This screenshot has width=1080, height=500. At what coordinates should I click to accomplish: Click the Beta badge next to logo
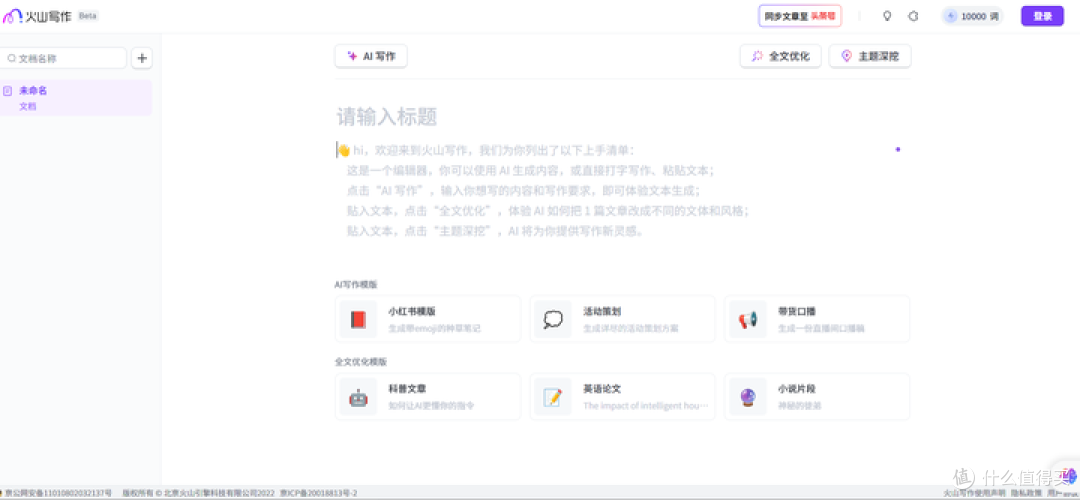click(x=87, y=16)
